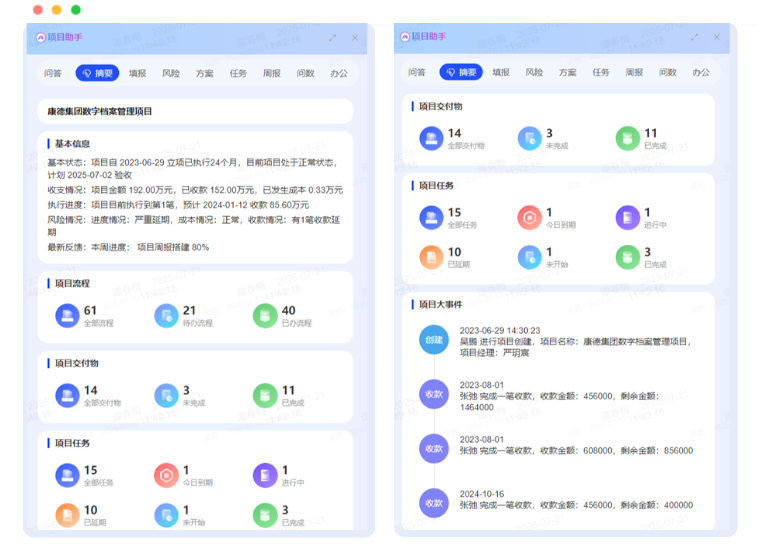Click 收款 marker with amount 608000
The width and height of the screenshot is (758, 545).
[434, 449]
